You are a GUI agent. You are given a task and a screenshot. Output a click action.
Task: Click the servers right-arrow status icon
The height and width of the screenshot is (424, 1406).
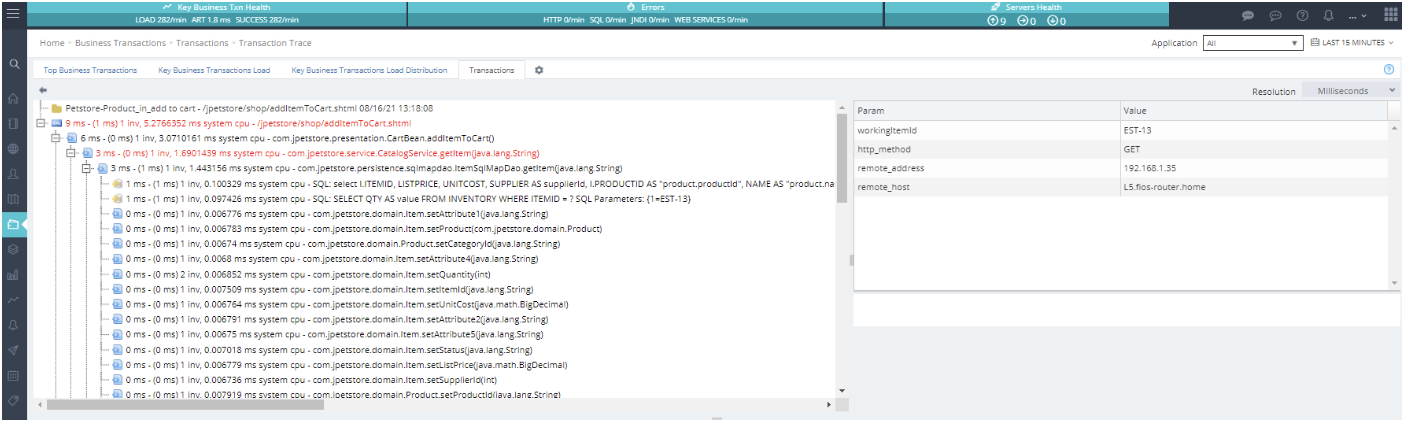coord(1022,20)
